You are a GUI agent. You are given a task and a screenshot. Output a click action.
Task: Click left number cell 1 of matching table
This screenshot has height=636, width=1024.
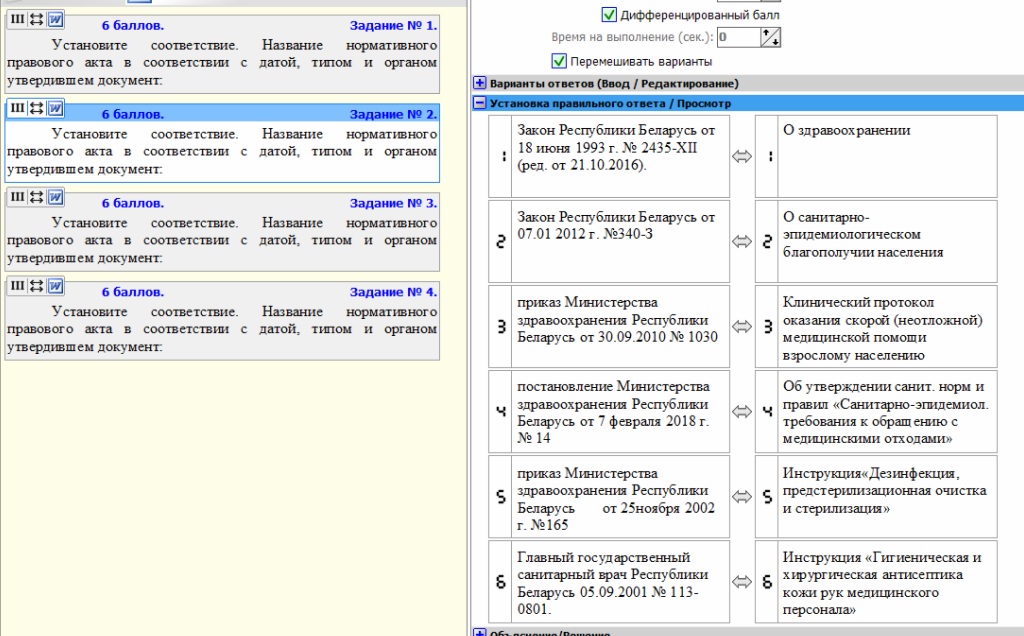[x=500, y=157]
